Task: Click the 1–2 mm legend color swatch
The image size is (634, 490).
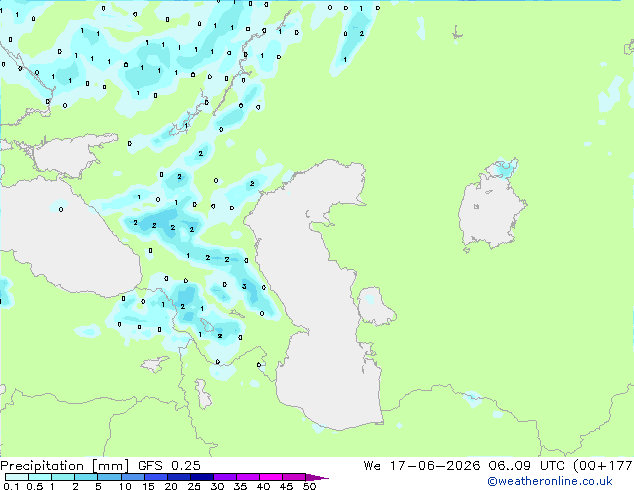Action: tap(63, 477)
